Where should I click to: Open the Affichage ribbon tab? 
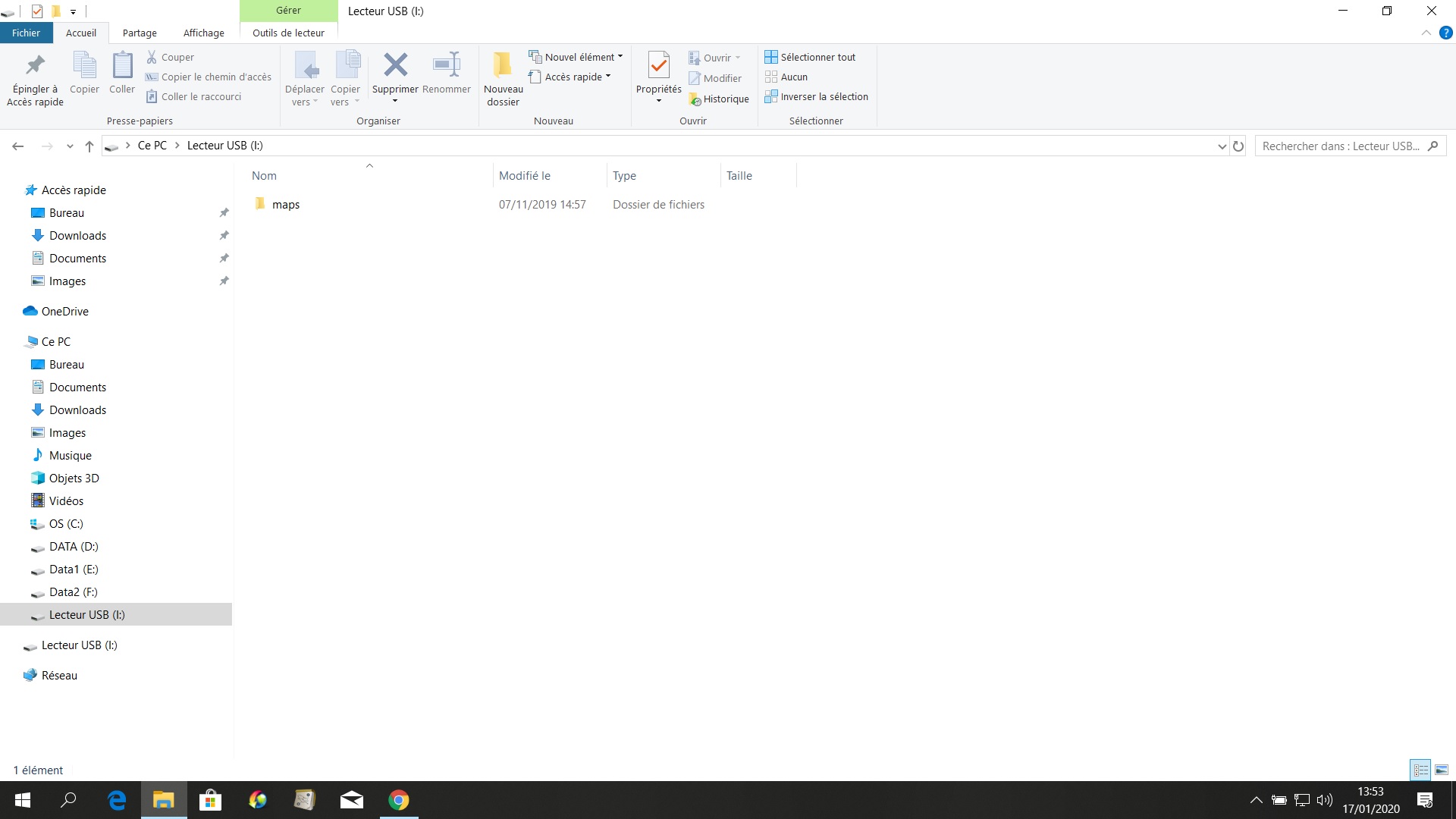coord(203,33)
